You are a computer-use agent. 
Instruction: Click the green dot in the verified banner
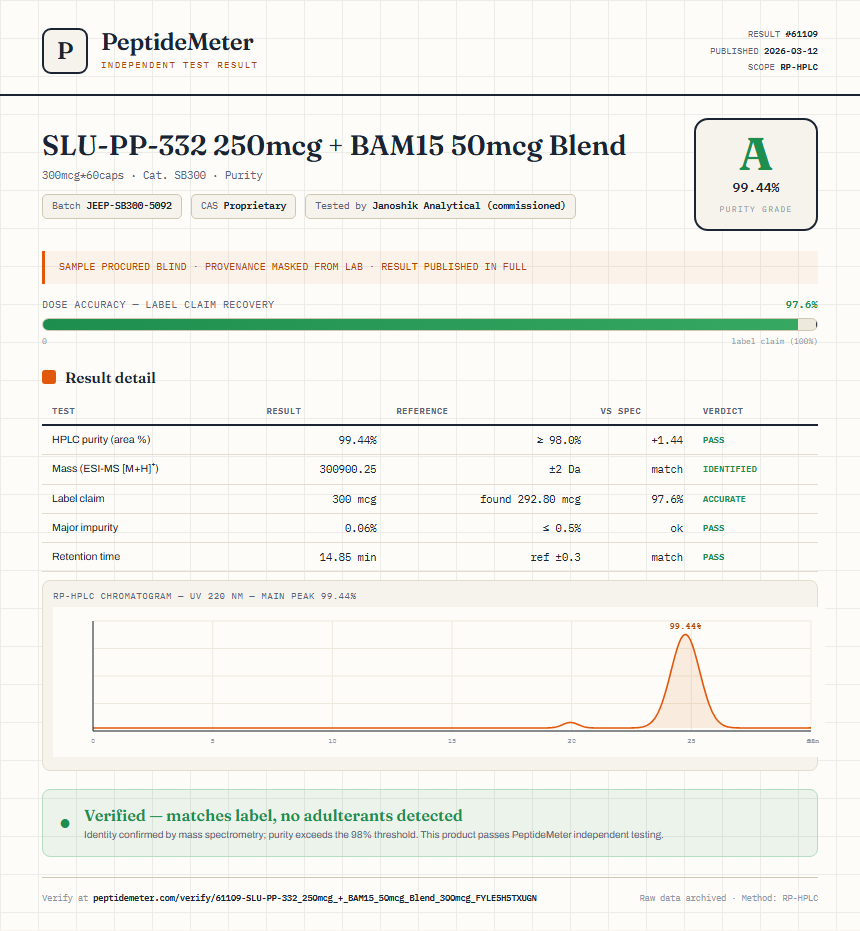coord(65,823)
